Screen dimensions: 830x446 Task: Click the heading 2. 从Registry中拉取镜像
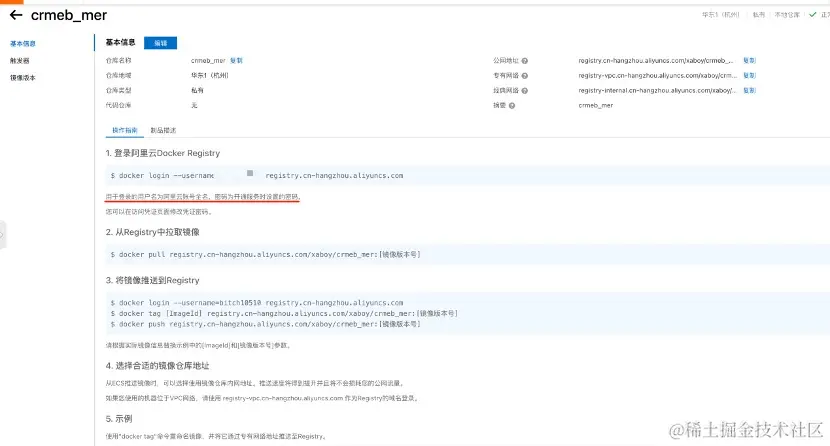(x=152, y=232)
